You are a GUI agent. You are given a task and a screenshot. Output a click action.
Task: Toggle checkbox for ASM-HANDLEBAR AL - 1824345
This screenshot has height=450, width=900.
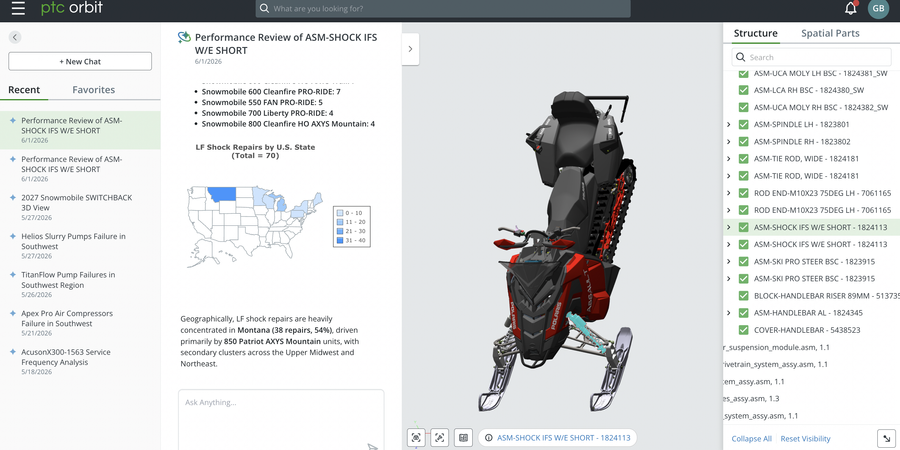pos(743,313)
